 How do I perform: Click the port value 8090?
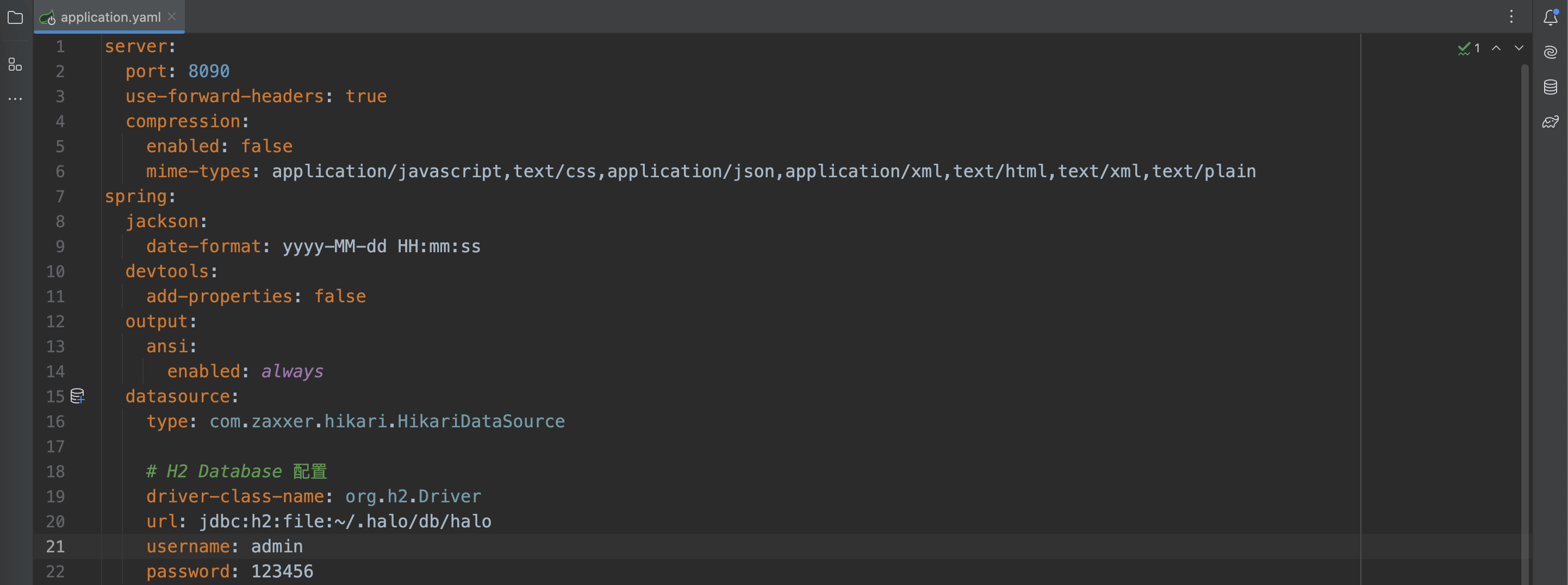click(x=209, y=71)
